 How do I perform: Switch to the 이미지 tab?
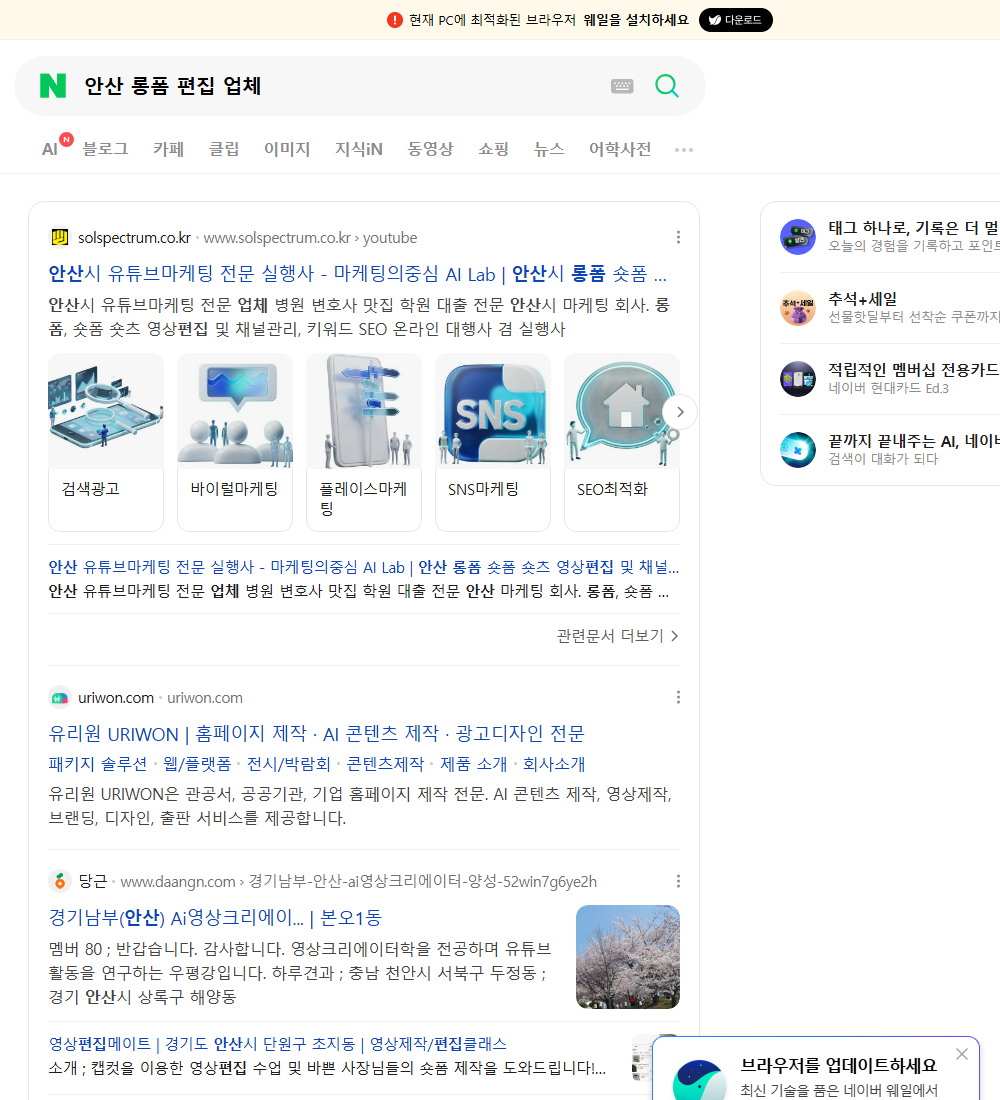point(287,149)
